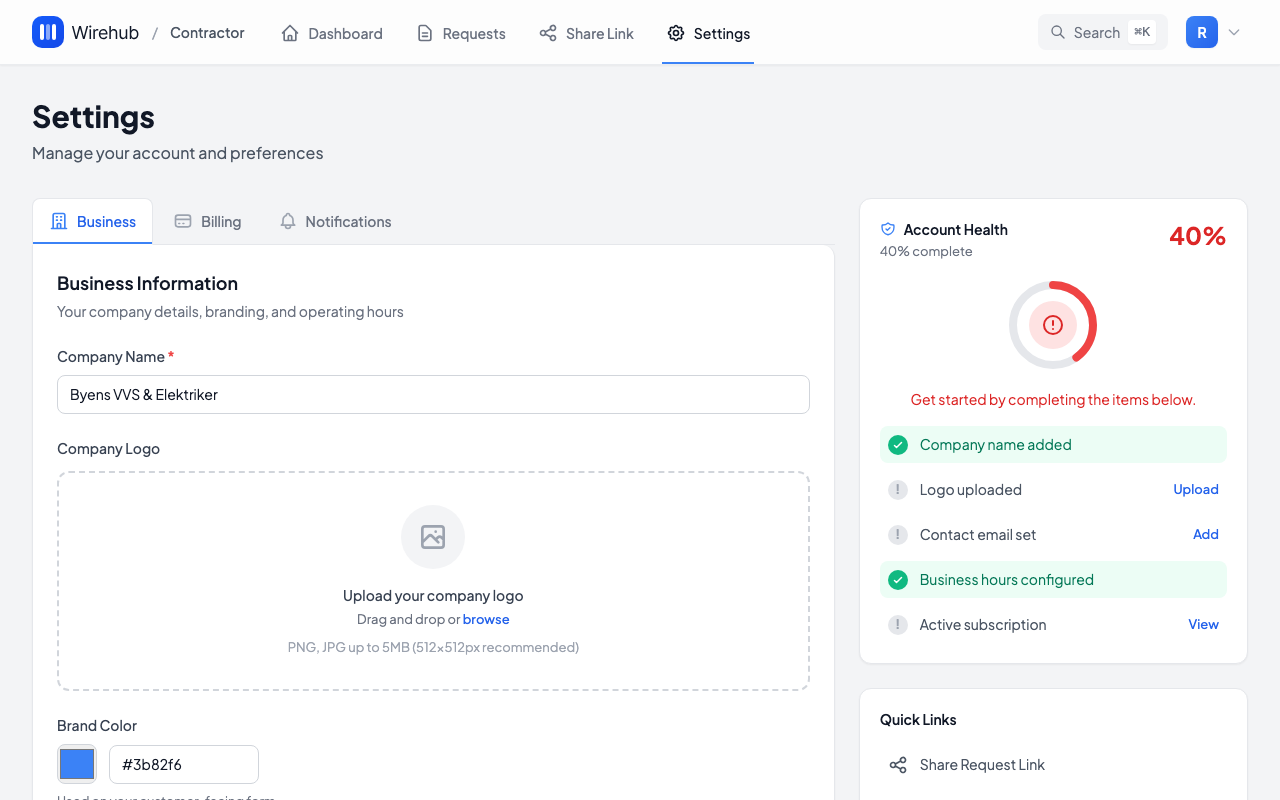Click the shield icon beside Account Health
Viewport: 1280px width, 800px height.
click(888, 229)
